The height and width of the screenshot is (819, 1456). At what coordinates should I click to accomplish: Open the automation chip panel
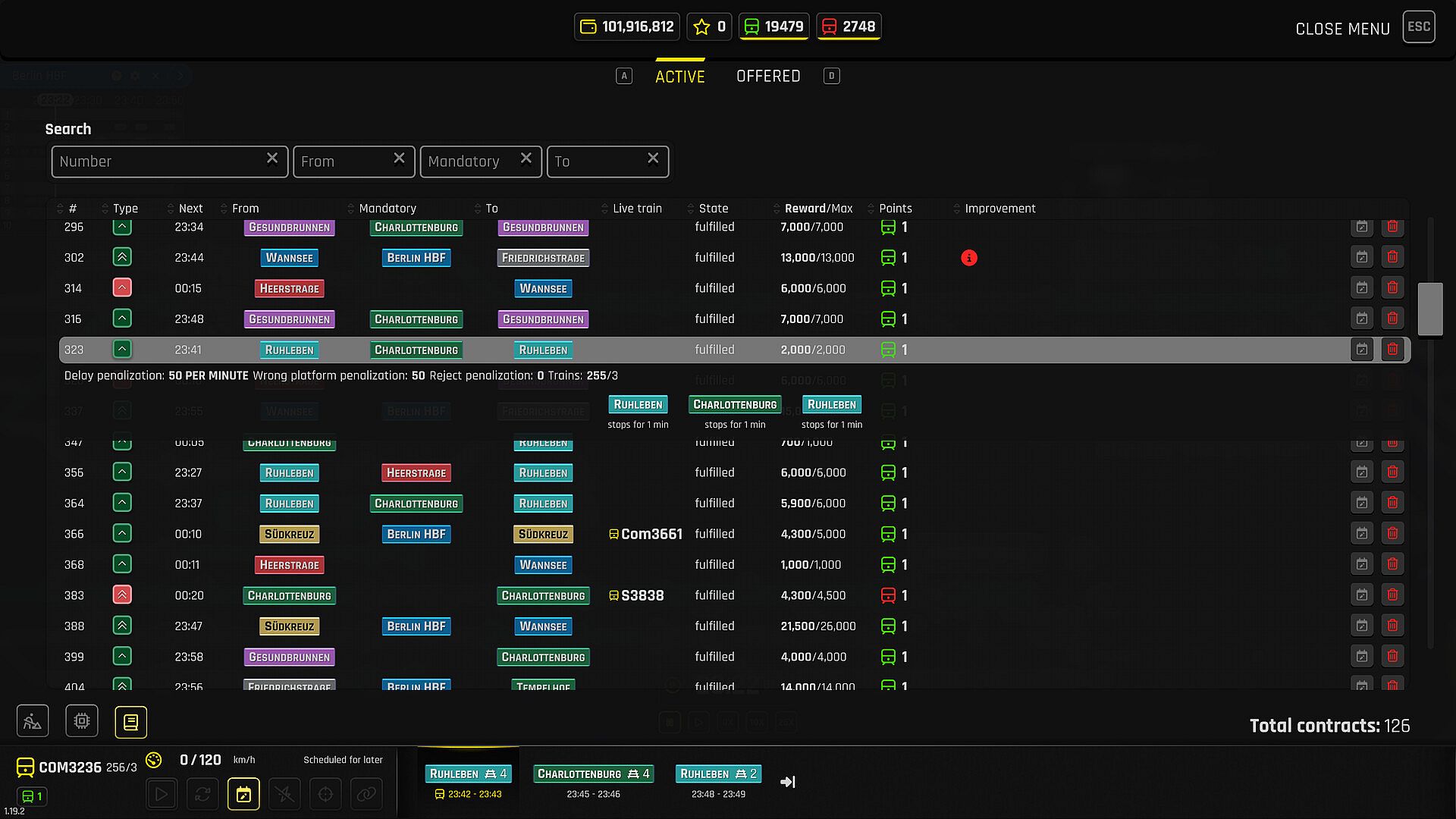82,721
